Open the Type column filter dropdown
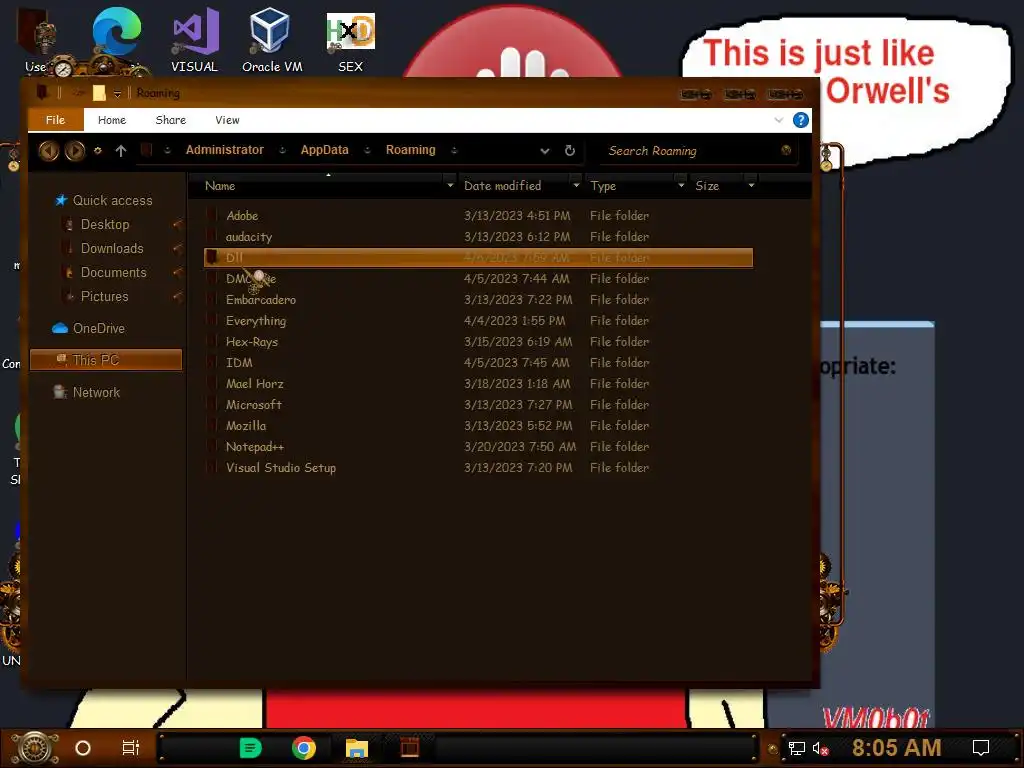 tap(681, 185)
